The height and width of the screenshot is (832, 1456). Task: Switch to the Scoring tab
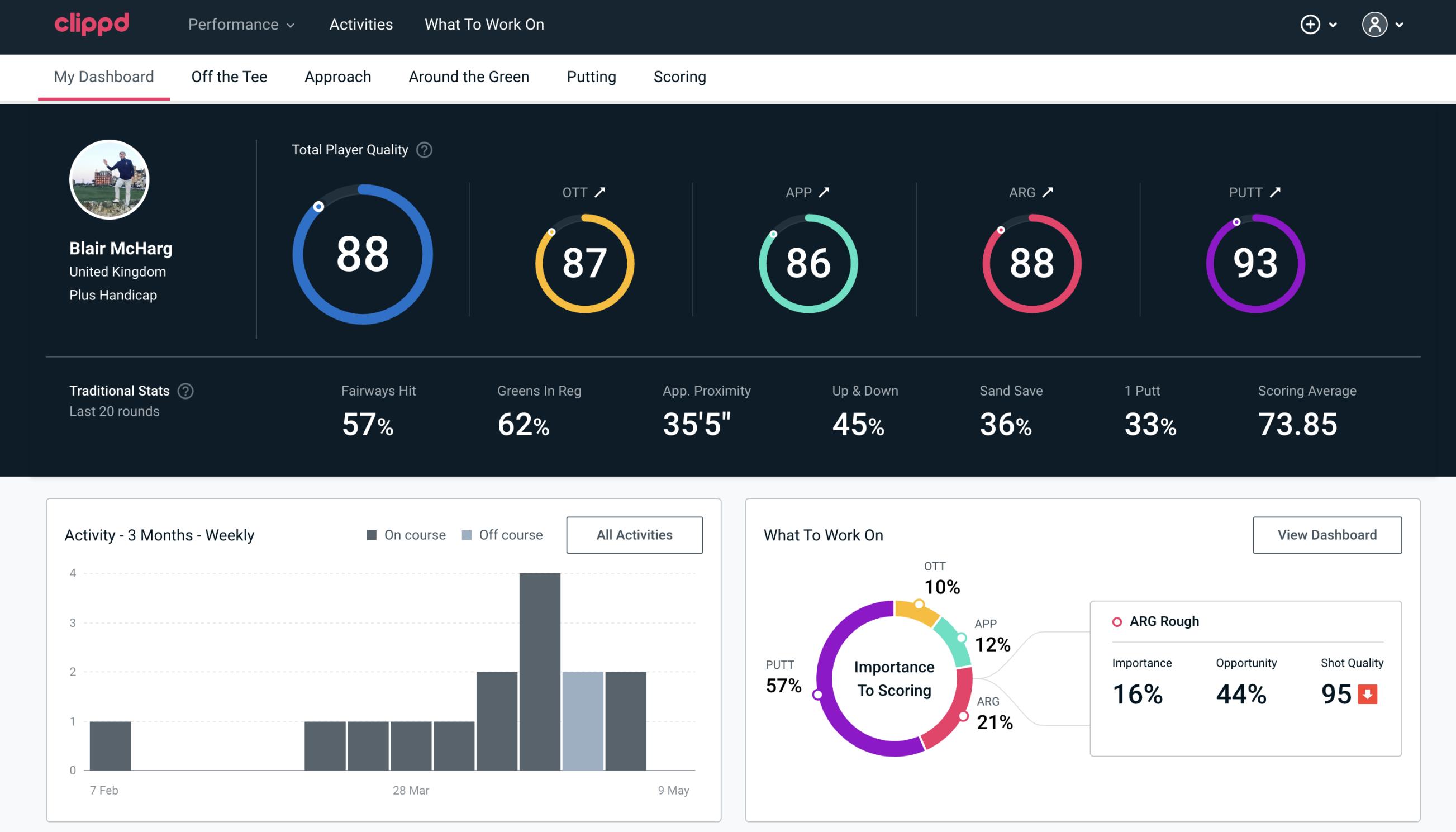point(680,76)
